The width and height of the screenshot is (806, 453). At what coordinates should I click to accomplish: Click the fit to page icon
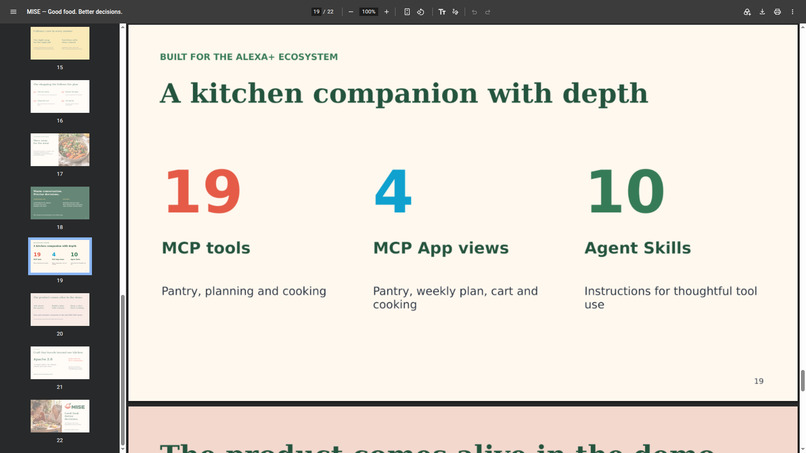click(x=407, y=12)
